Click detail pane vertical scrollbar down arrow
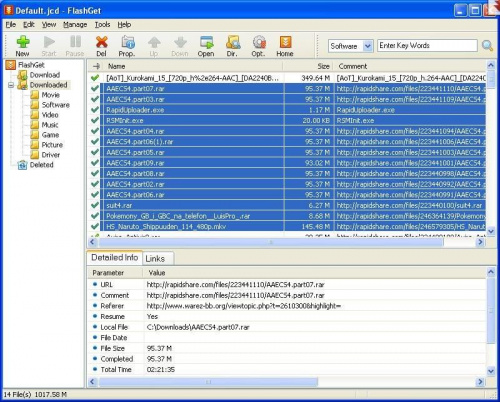The width and height of the screenshot is (500, 402). (x=491, y=371)
